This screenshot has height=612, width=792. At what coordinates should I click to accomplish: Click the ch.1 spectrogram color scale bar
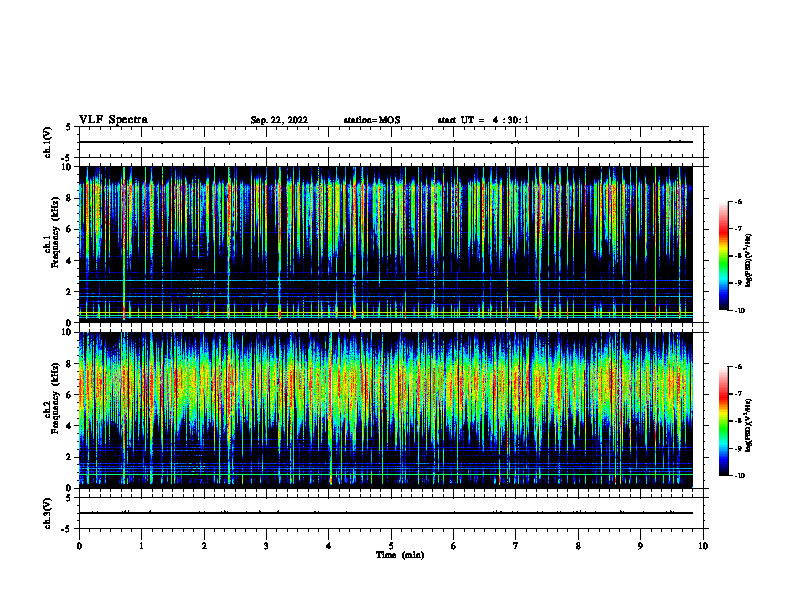pos(724,256)
